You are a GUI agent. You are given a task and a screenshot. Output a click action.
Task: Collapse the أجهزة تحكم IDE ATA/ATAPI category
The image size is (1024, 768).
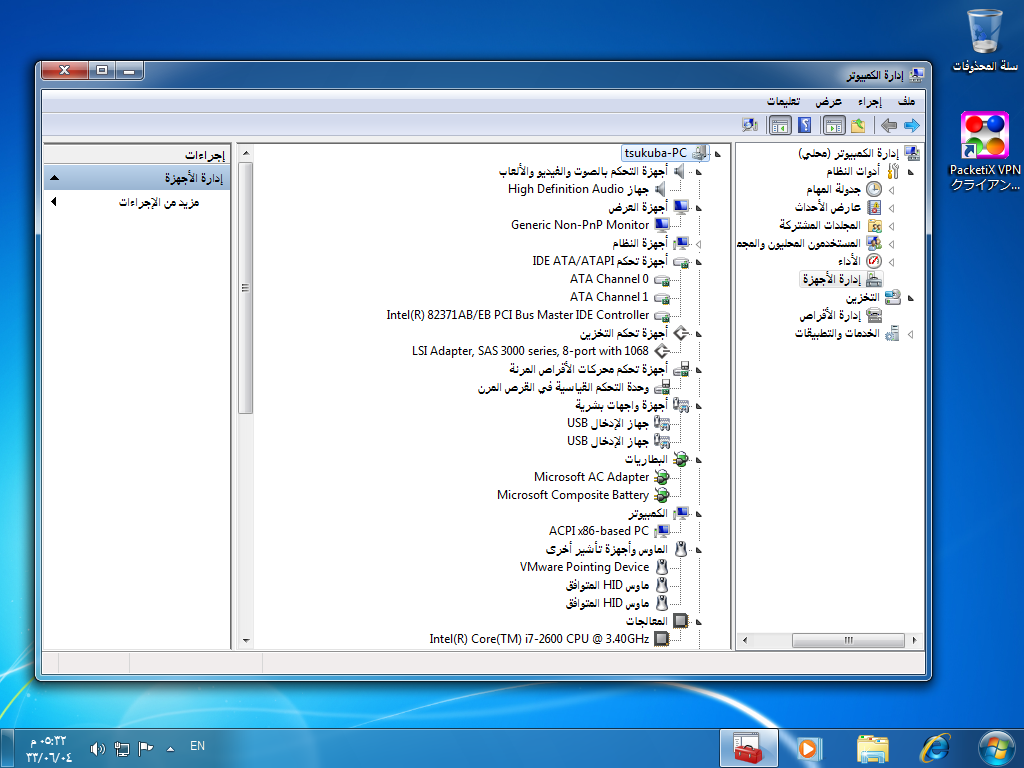click(698, 262)
